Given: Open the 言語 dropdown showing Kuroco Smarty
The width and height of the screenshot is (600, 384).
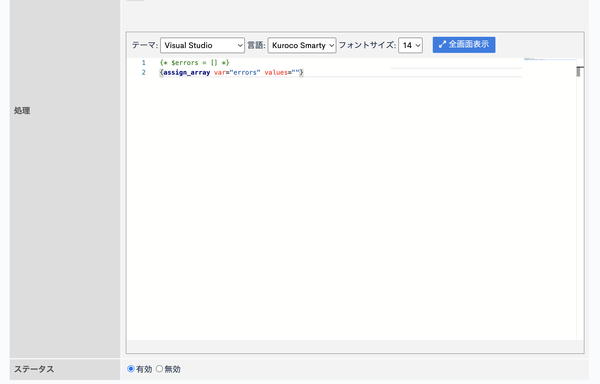Looking at the screenshot, I should click(302, 45).
